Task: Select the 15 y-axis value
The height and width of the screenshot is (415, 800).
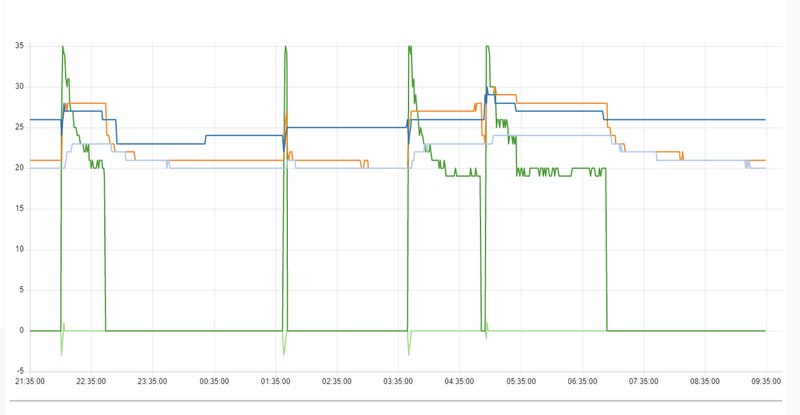Action: pyautogui.click(x=19, y=209)
